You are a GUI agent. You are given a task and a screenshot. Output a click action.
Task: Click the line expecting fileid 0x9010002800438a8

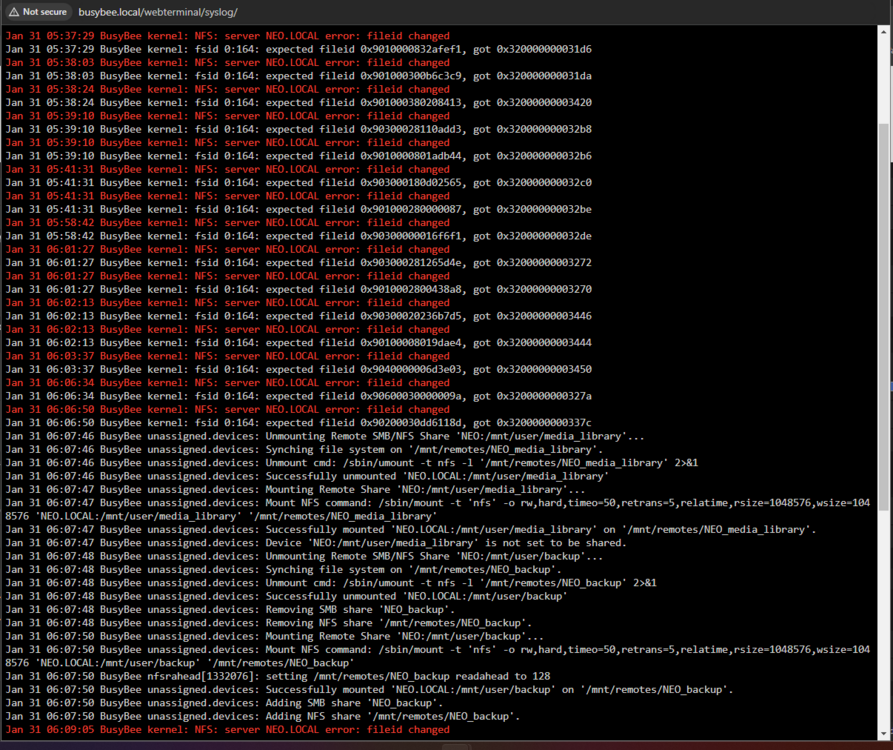(x=298, y=289)
